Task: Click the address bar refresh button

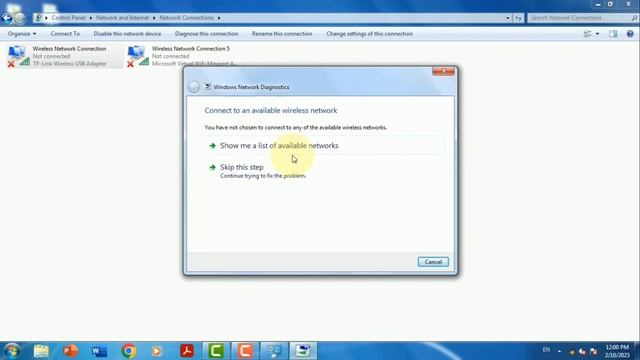Action: (518, 18)
